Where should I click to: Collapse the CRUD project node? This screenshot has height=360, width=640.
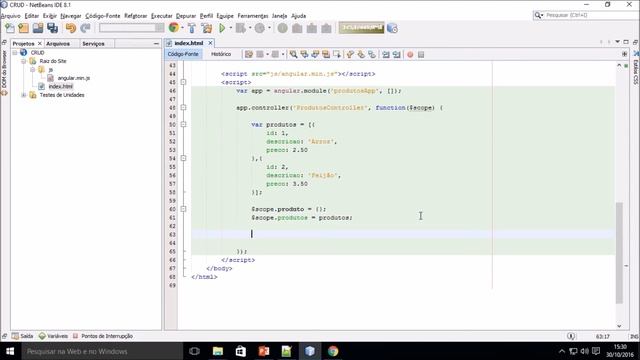[x=15, y=53]
